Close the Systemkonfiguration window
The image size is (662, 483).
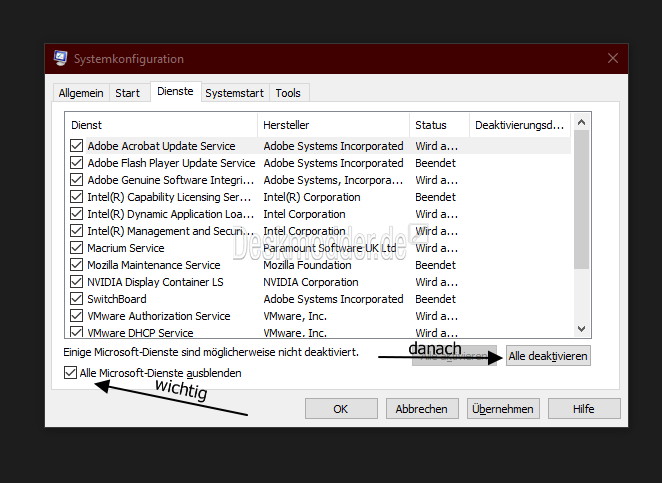613,58
